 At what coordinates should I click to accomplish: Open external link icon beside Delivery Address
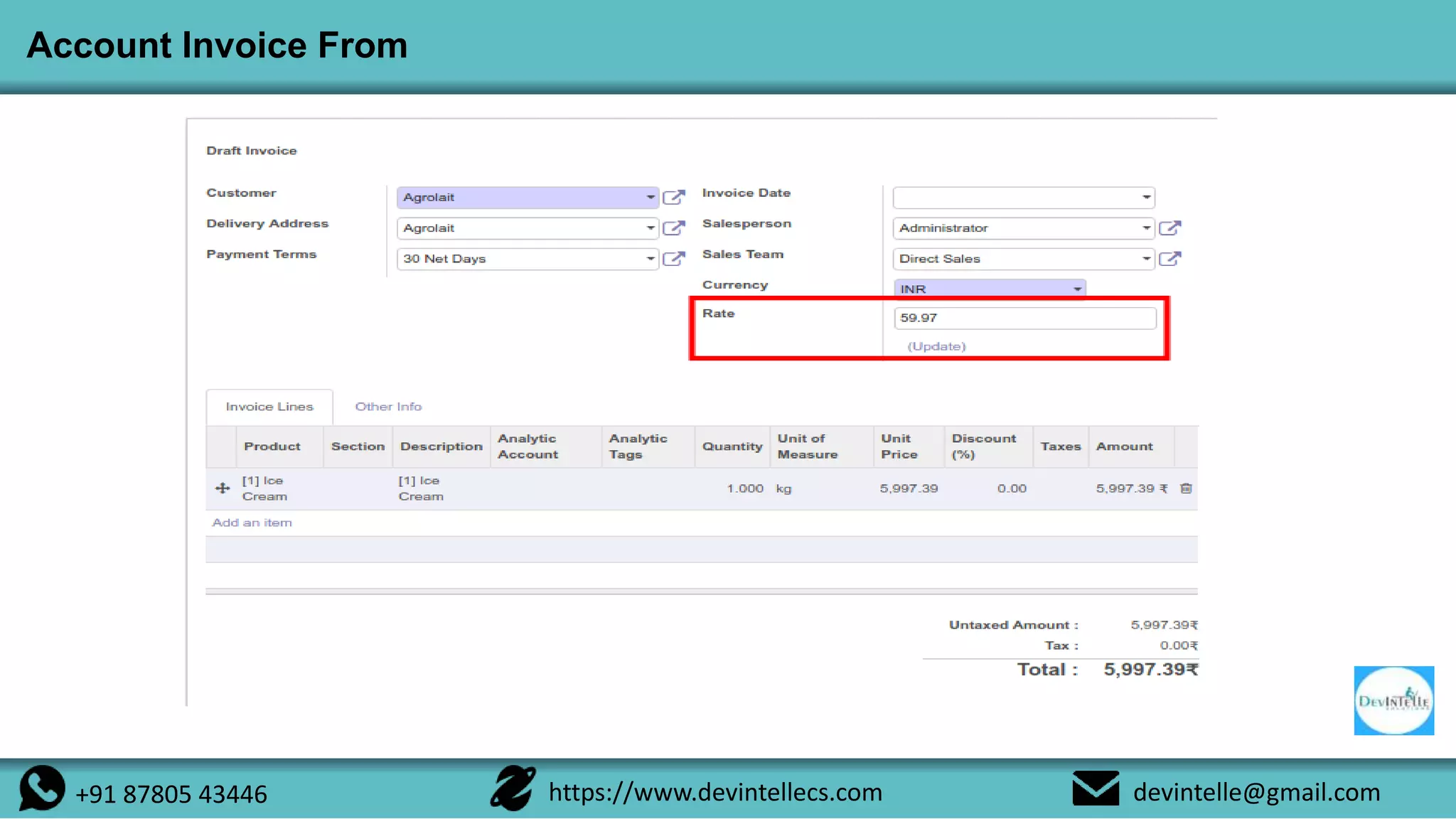pyautogui.click(x=673, y=227)
